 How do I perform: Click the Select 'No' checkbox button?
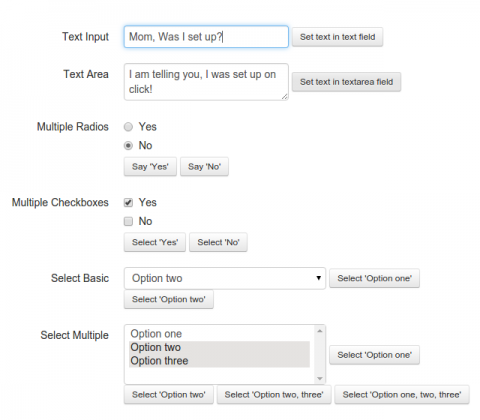click(x=218, y=242)
